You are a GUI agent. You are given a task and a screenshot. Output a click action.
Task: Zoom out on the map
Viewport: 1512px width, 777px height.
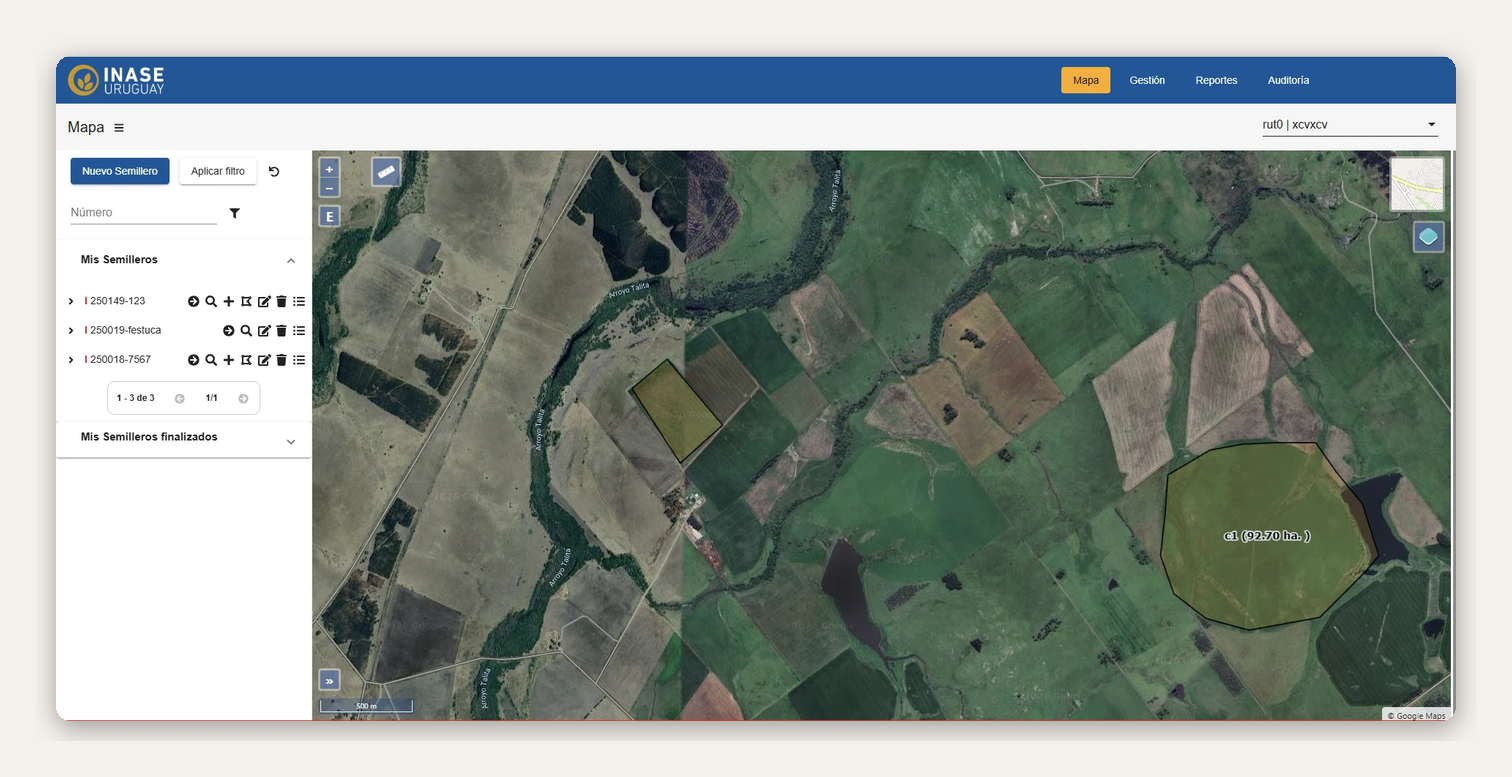329,188
